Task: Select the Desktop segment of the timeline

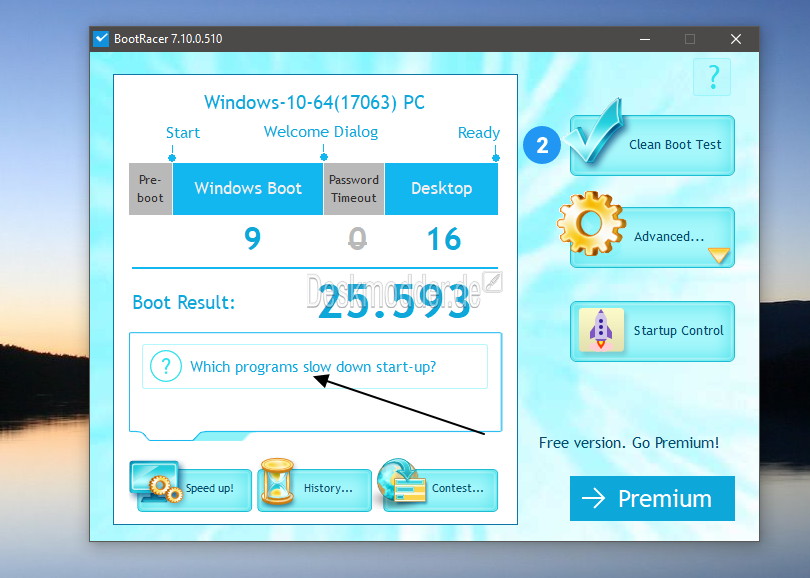Action: 442,189
